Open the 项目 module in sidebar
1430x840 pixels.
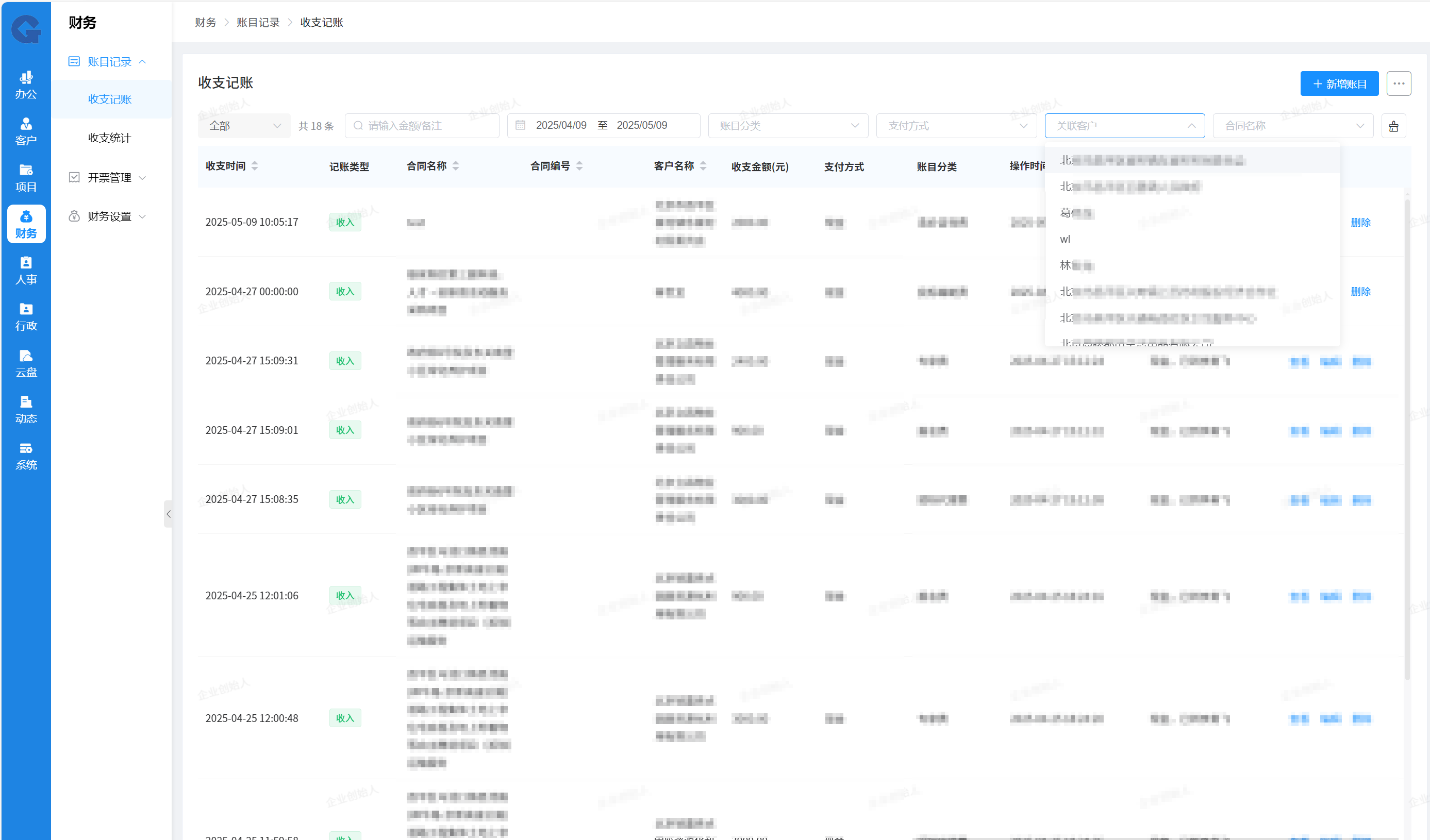26,178
